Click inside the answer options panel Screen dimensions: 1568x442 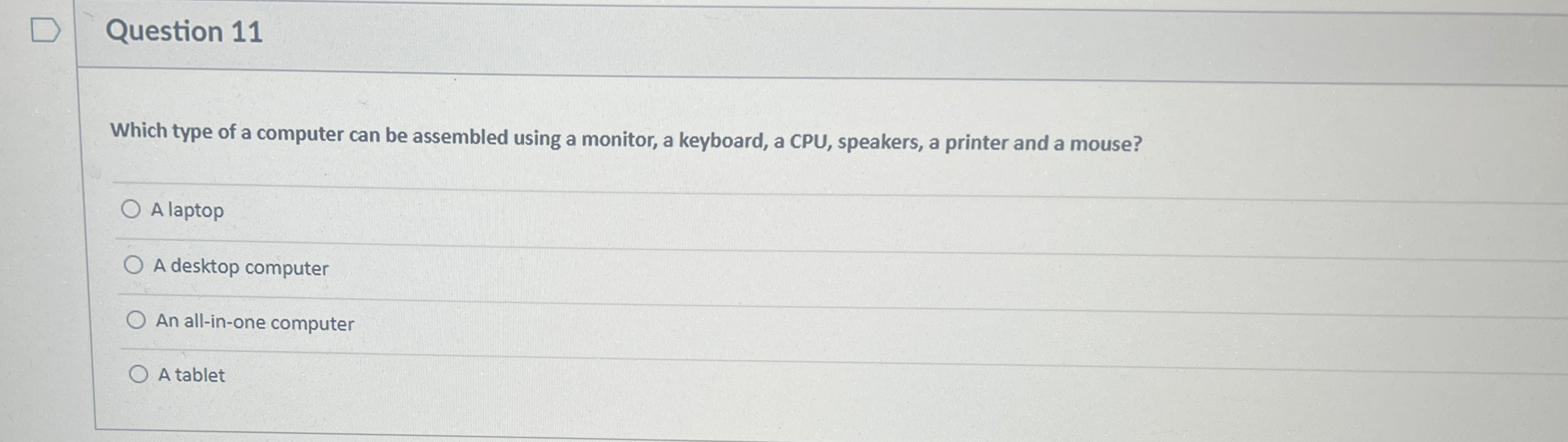pyautogui.click(x=731, y=292)
